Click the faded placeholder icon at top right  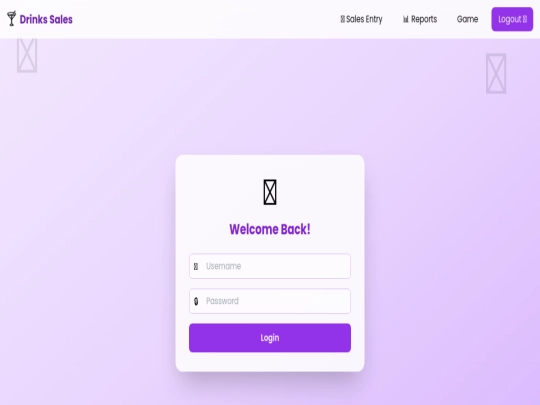[496, 73]
